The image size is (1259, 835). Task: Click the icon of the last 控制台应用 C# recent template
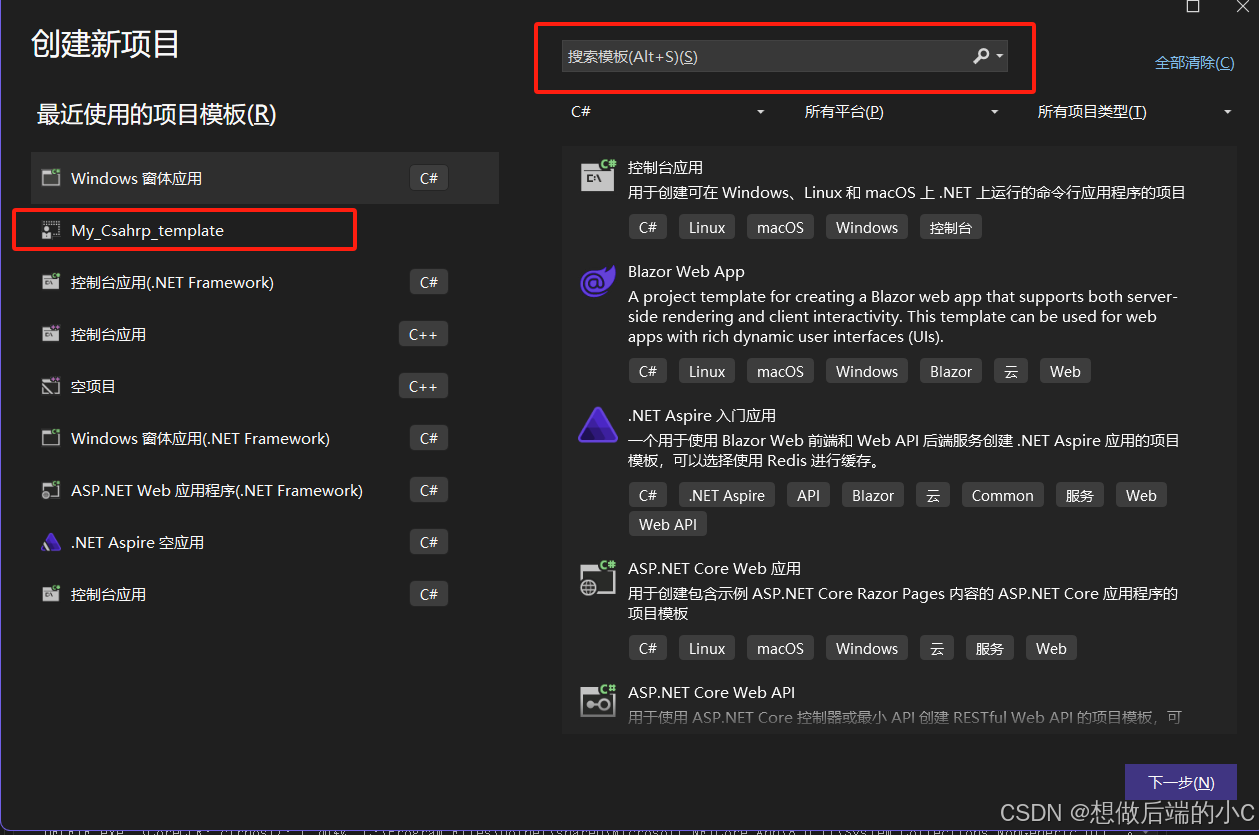tap(51, 594)
